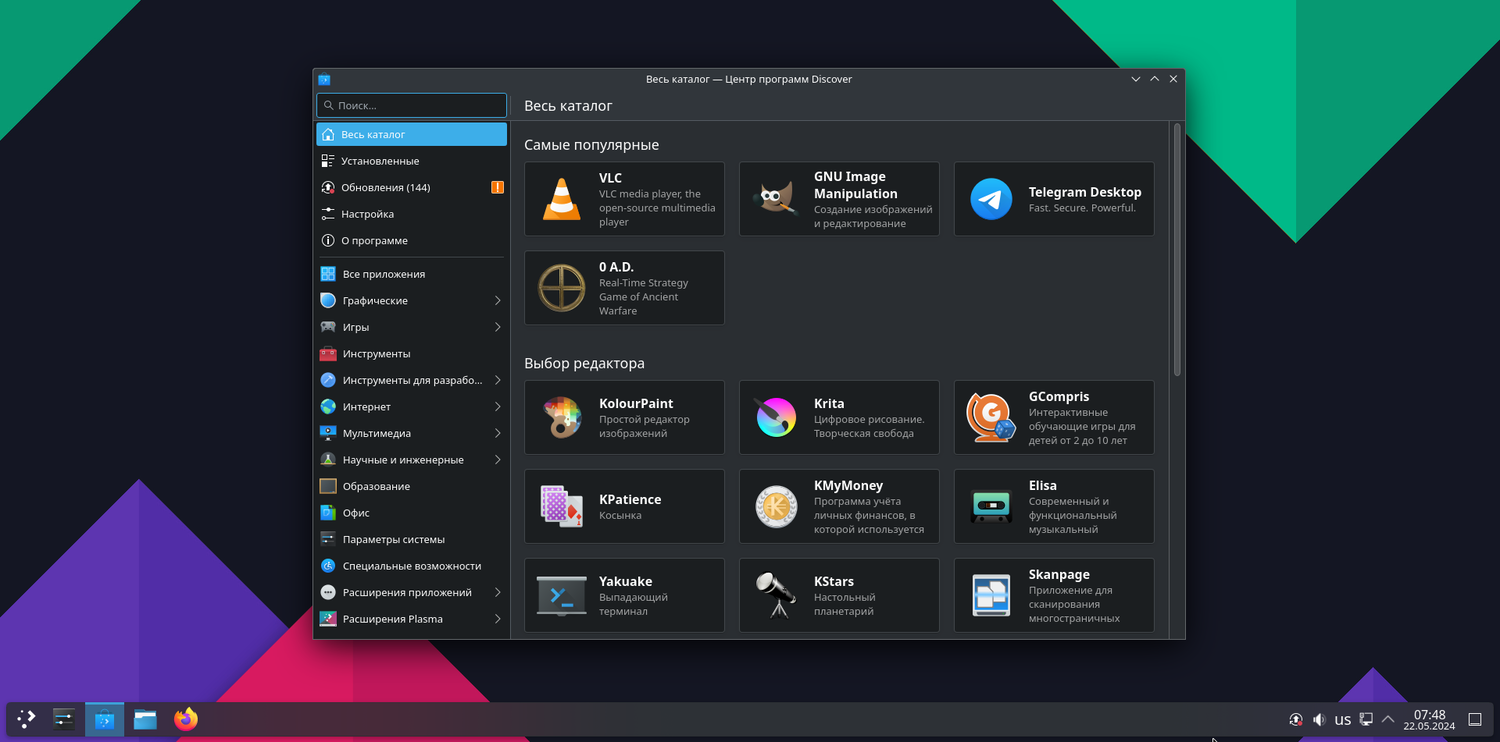This screenshot has width=1500, height=742.
Task: Open the Параметры системы category
Action: (411, 539)
